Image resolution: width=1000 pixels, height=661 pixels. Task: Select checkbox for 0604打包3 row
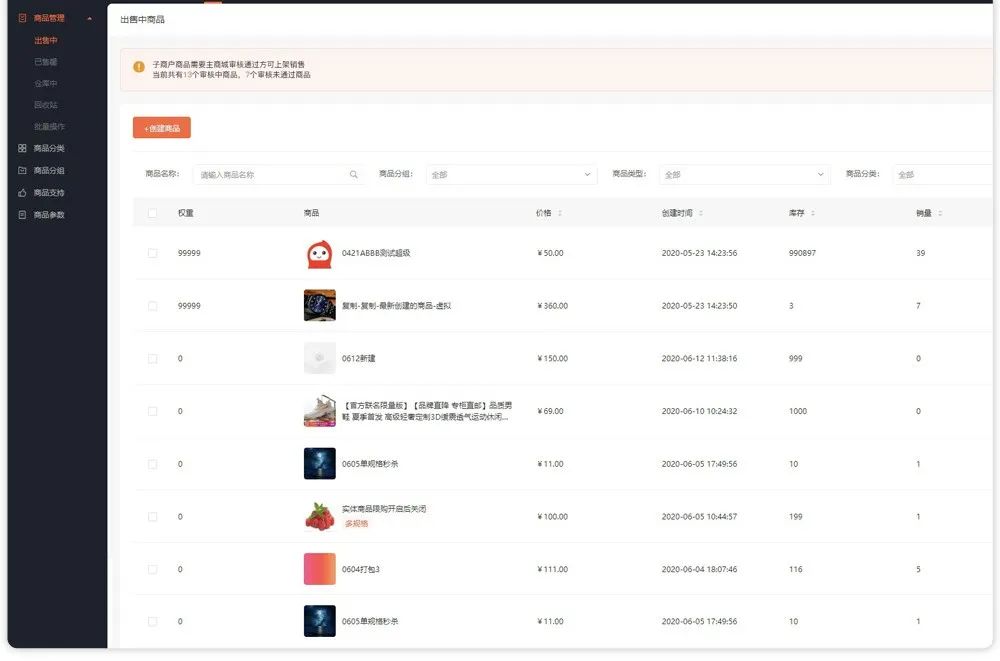[x=152, y=569]
